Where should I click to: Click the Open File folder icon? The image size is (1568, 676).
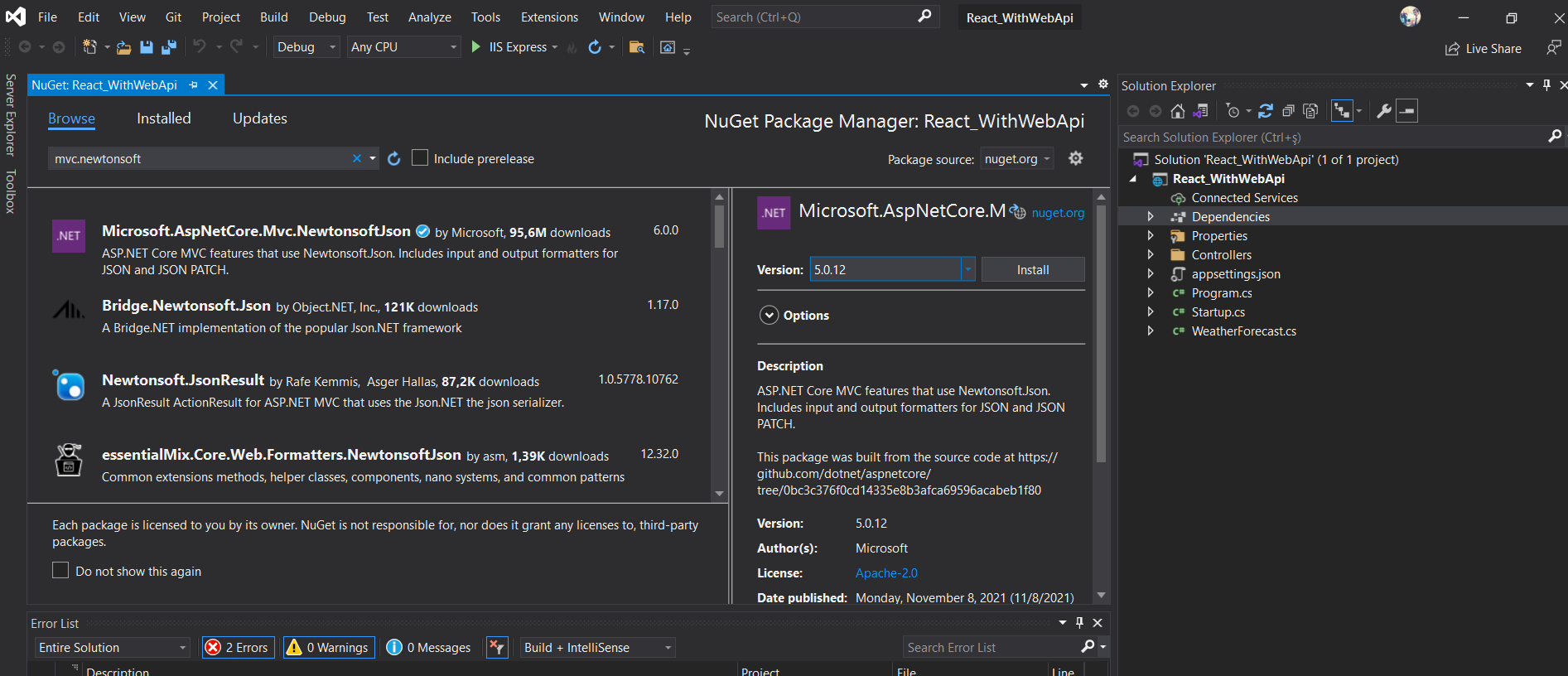pos(123,47)
